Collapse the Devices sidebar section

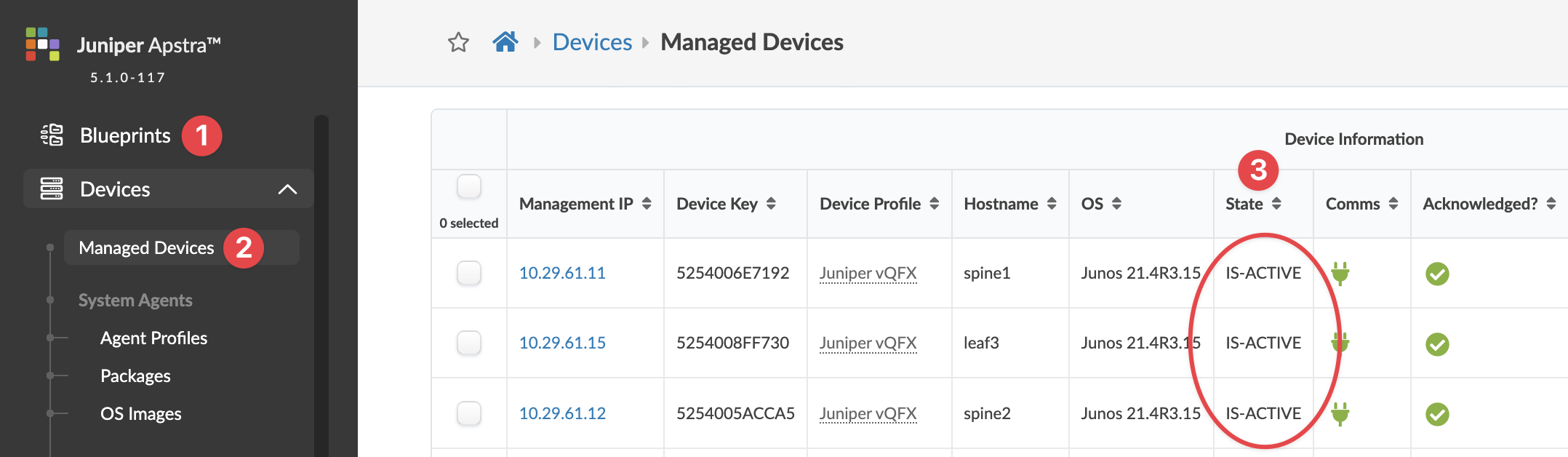click(287, 189)
